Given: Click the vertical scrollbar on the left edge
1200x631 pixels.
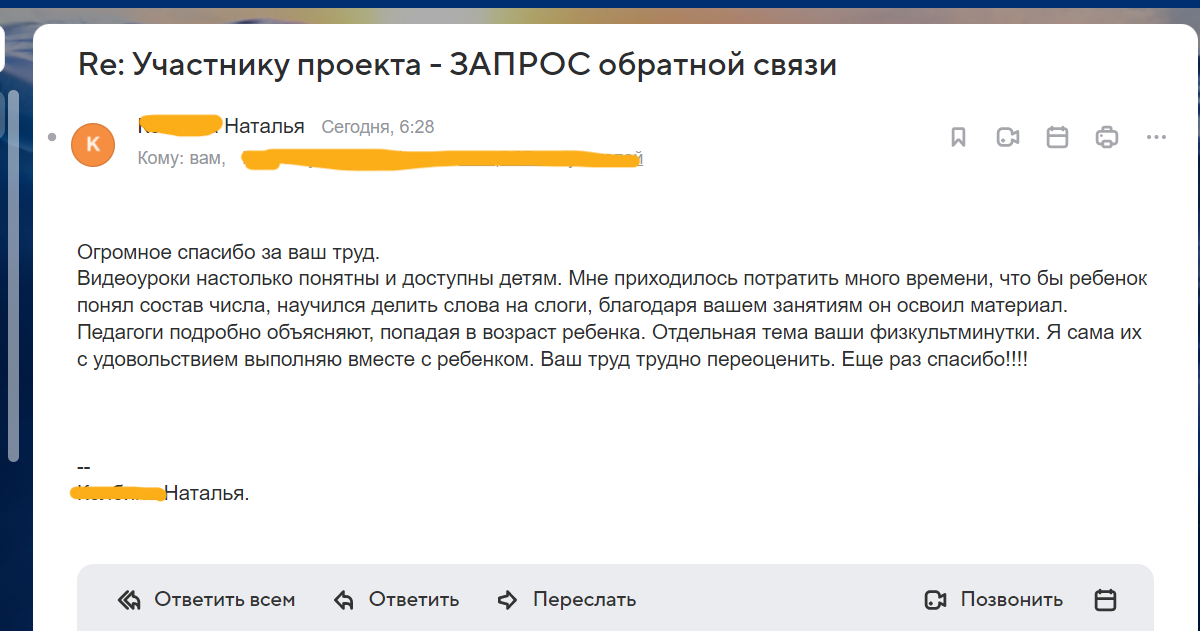Looking at the screenshot, I should click(x=13, y=275).
